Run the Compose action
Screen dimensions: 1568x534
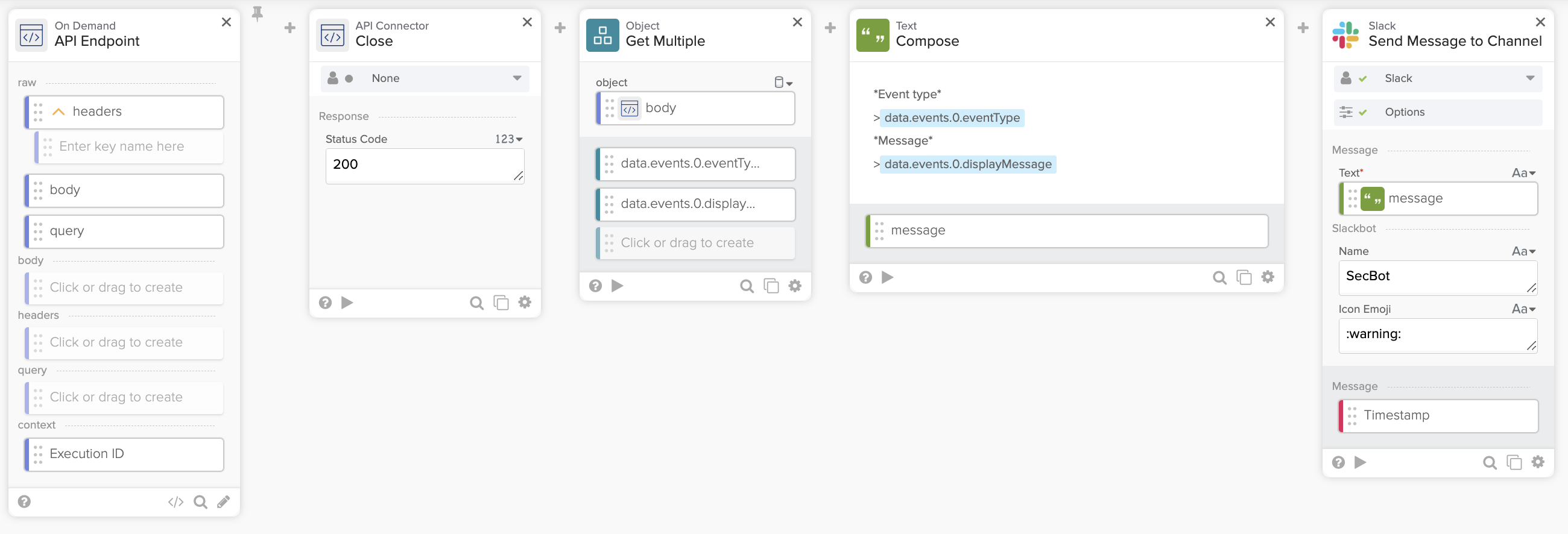pos(887,277)
